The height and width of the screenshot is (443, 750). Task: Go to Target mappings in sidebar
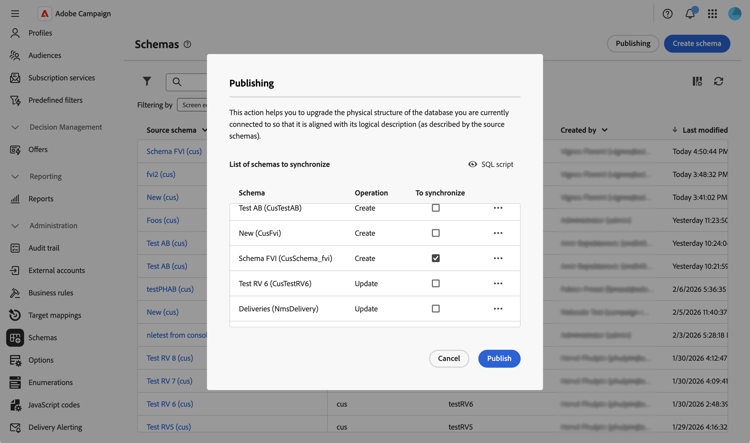tap(55, 315)
